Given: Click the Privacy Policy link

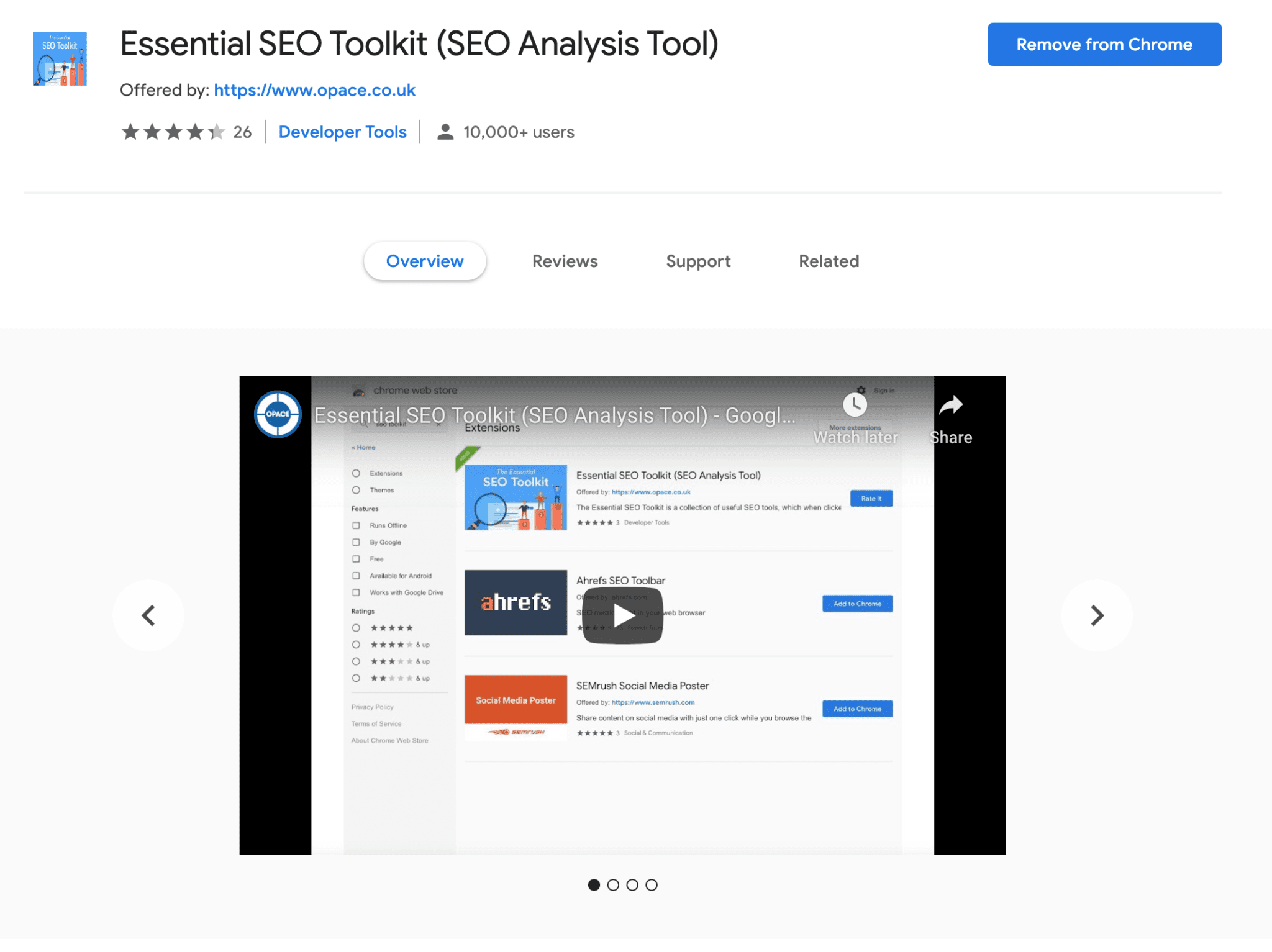Looking at the screenshot, I should click(372, 707).
